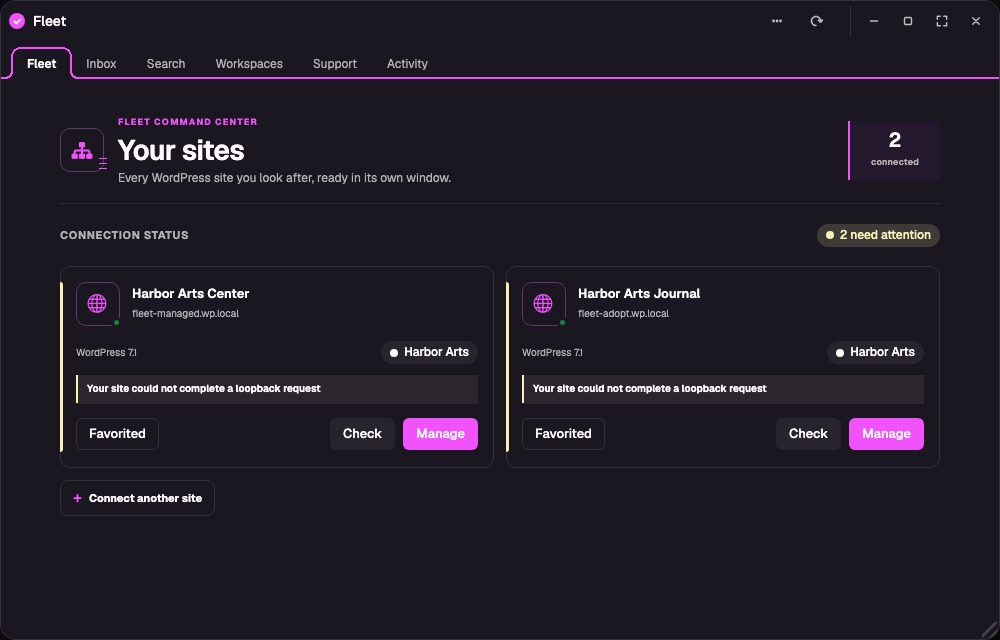Click the globe icon for Harbor Arts Center

pyautogui.click(x=98, y=303)
